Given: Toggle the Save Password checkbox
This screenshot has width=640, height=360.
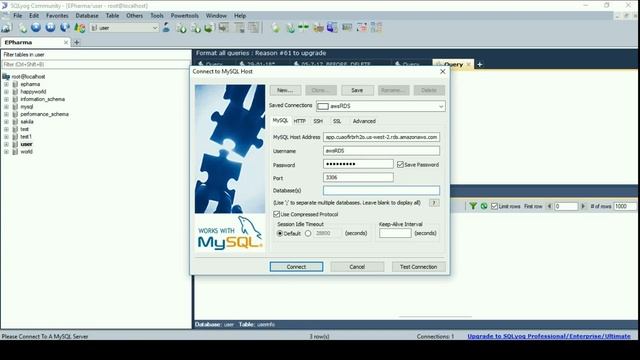Looking at the screenshot, I should [400, 164].
